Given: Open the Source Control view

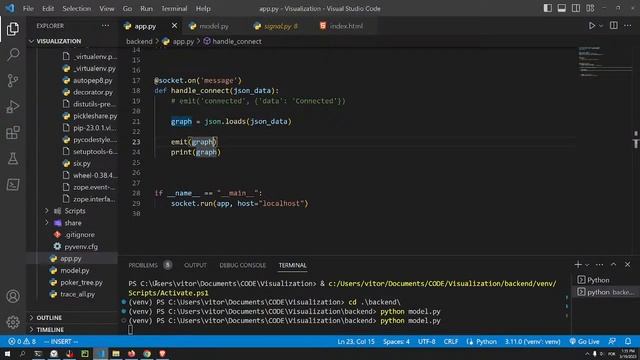Looking at the screenshot, I should (13, 80).
